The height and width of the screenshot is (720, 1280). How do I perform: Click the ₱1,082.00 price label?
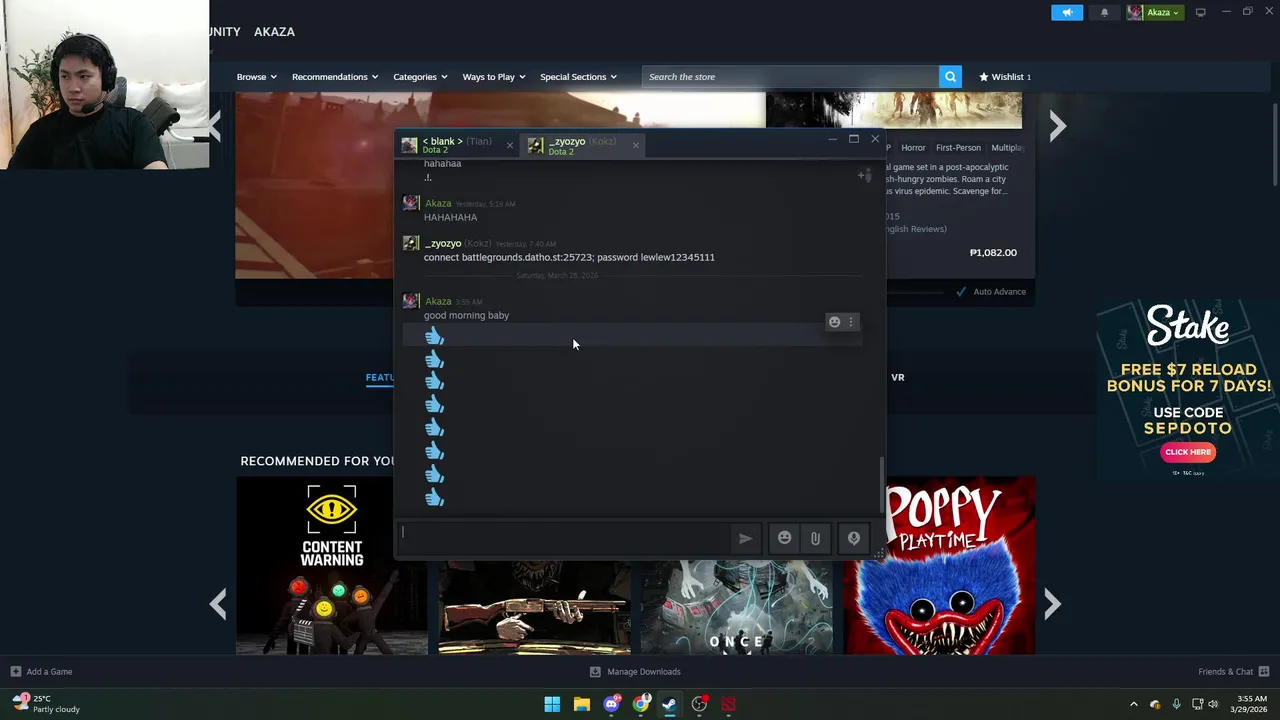993,252
